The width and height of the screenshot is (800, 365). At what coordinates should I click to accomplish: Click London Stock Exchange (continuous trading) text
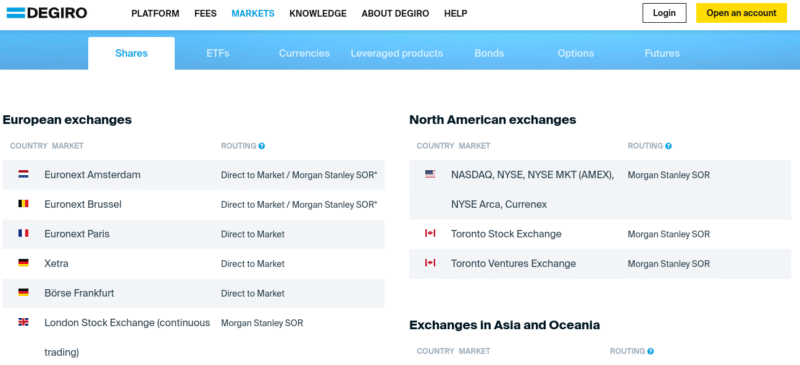click(127, 337)
